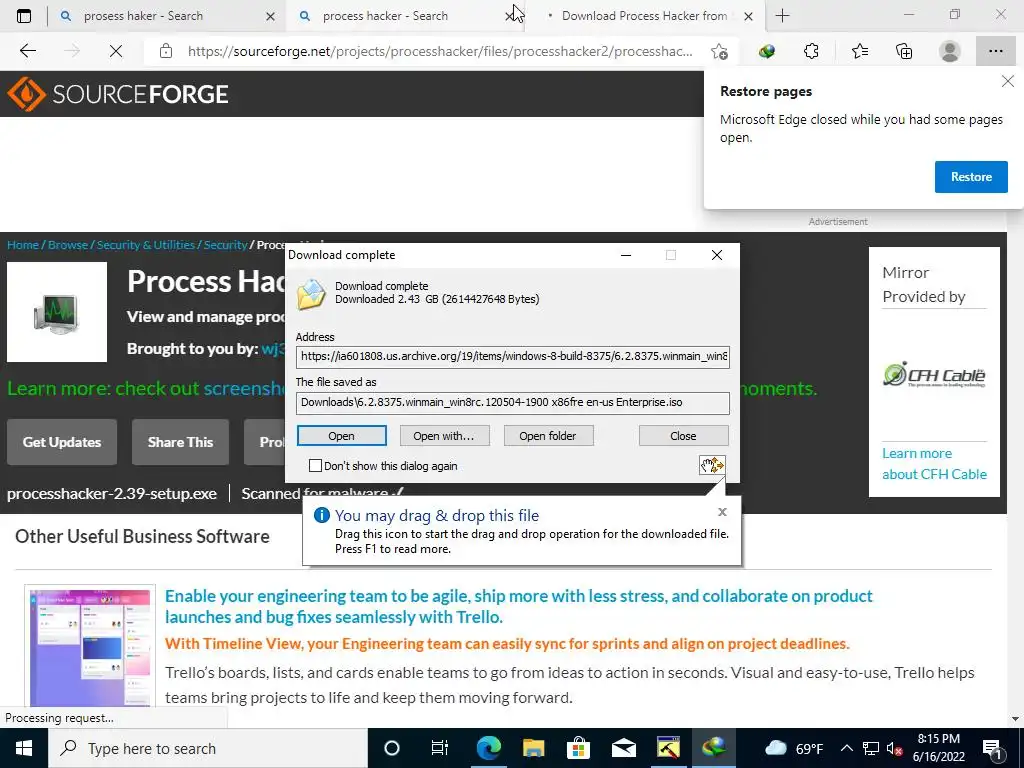Launch Microsoft Edge from the taskbar
This screenshot has height=768, width=1024.
(488, 748)
